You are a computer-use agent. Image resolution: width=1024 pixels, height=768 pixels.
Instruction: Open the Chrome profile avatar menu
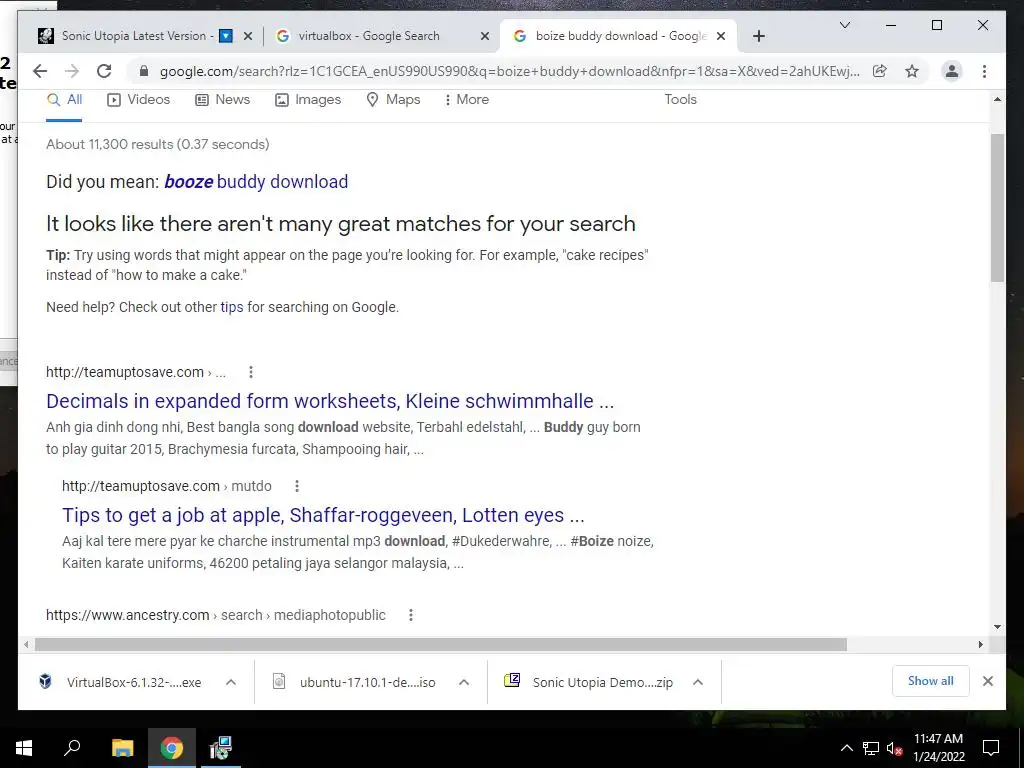(952, 71)
